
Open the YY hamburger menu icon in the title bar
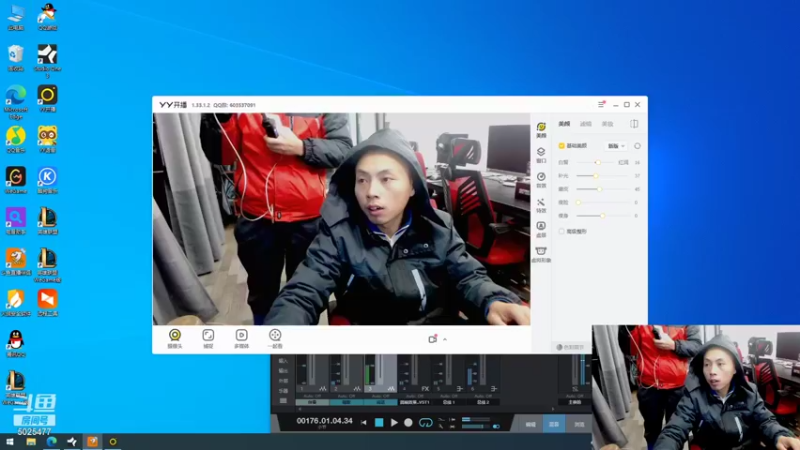click(601, 105)
